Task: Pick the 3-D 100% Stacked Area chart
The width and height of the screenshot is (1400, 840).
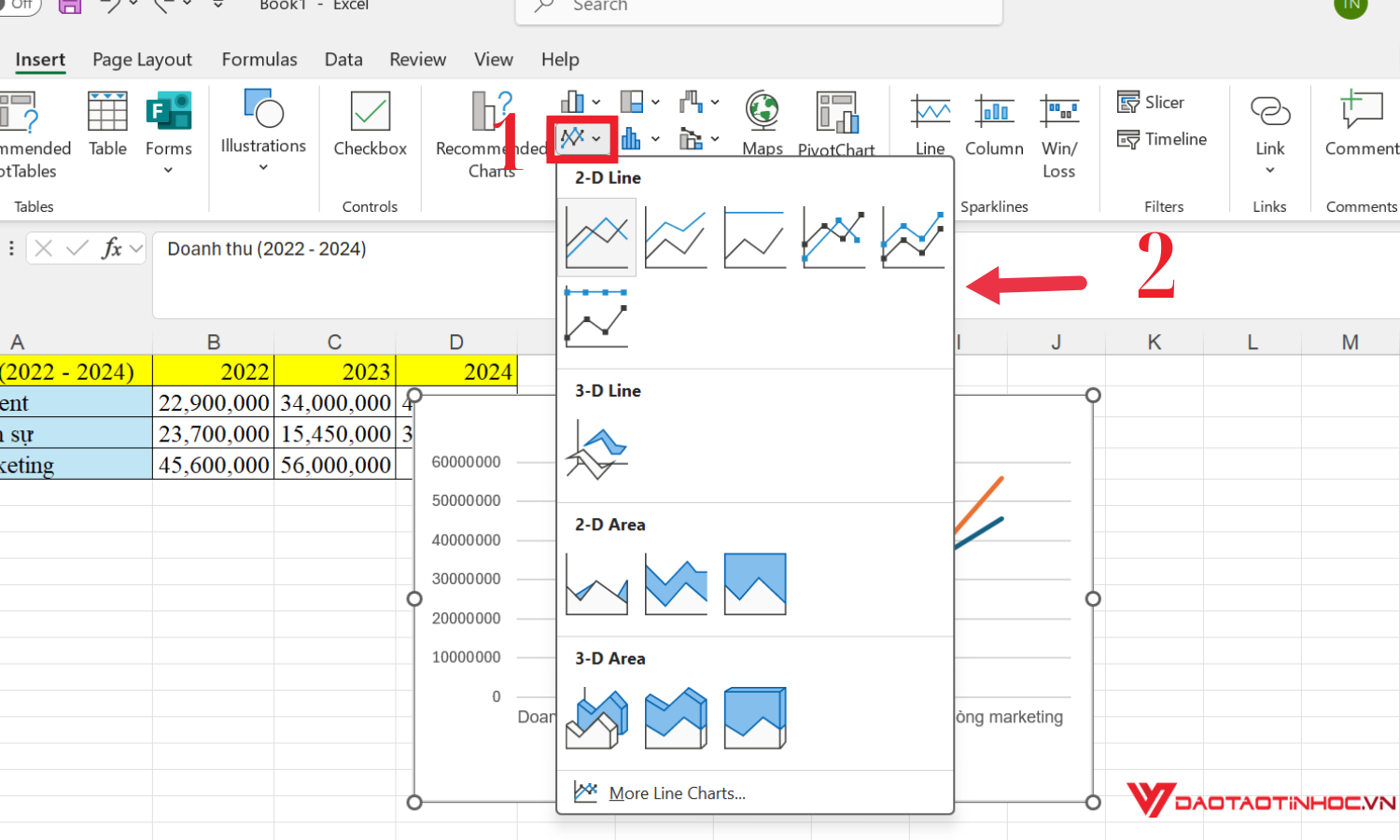Action: point(755,718)
